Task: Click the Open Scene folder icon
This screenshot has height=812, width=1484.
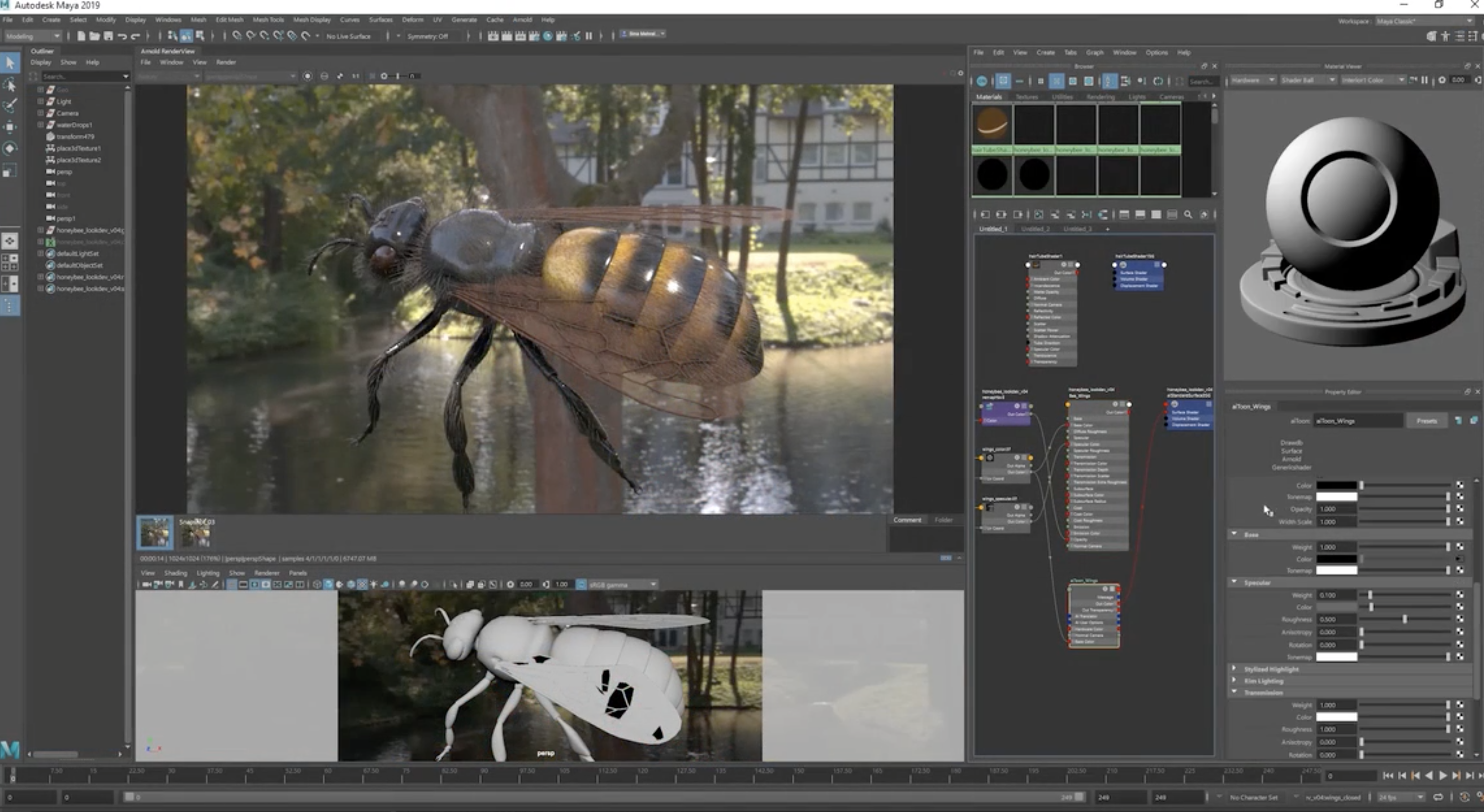Action: (94, 36)
